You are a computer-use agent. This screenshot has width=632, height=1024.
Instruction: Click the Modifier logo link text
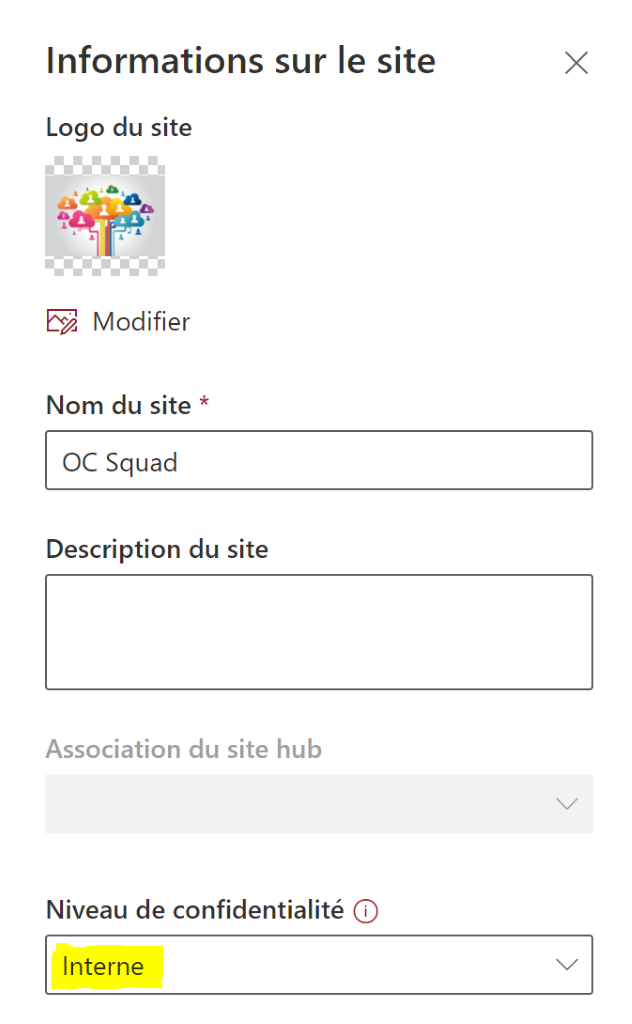click(141, 322)
